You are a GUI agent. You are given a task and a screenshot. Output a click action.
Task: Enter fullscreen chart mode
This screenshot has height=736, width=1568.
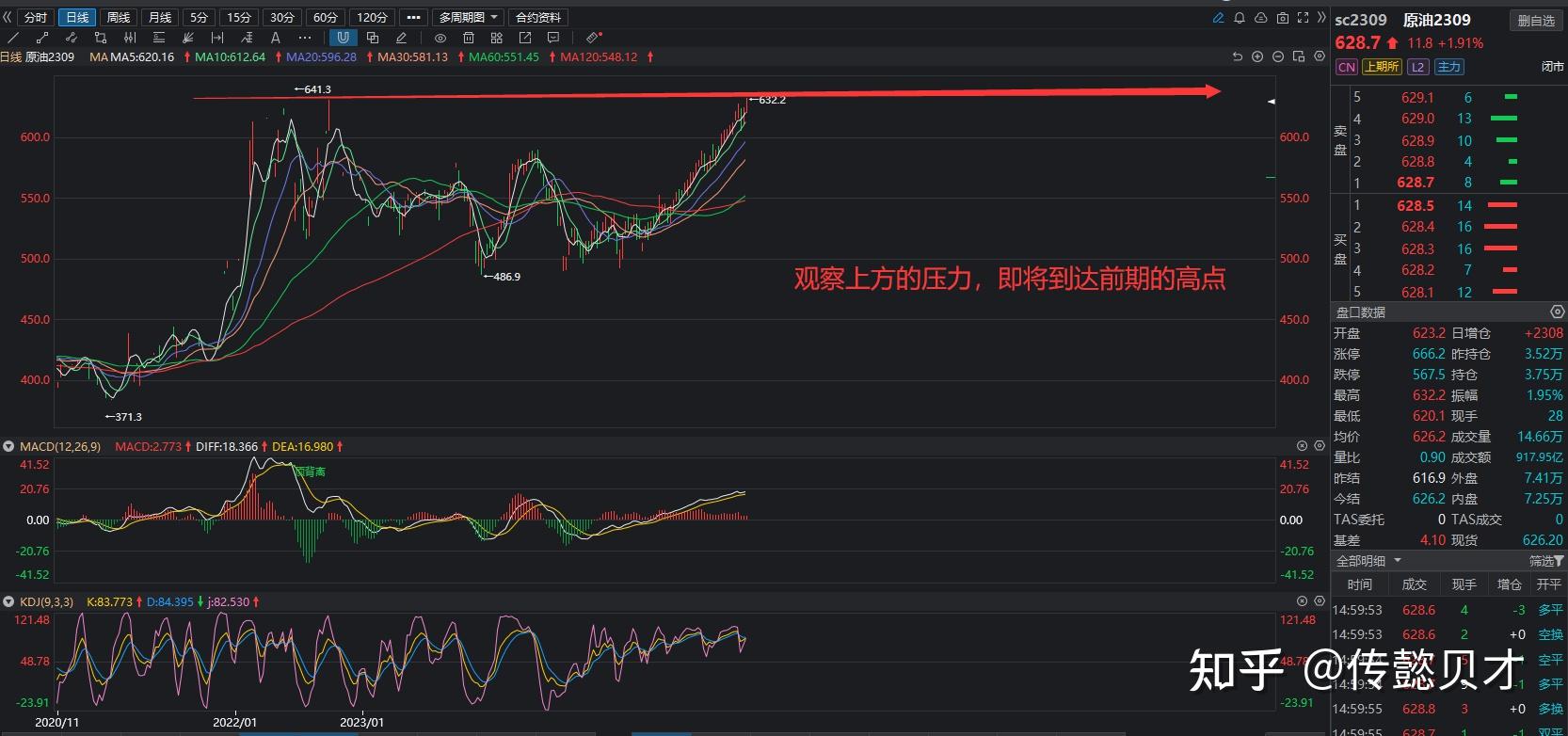(1303, 18)
